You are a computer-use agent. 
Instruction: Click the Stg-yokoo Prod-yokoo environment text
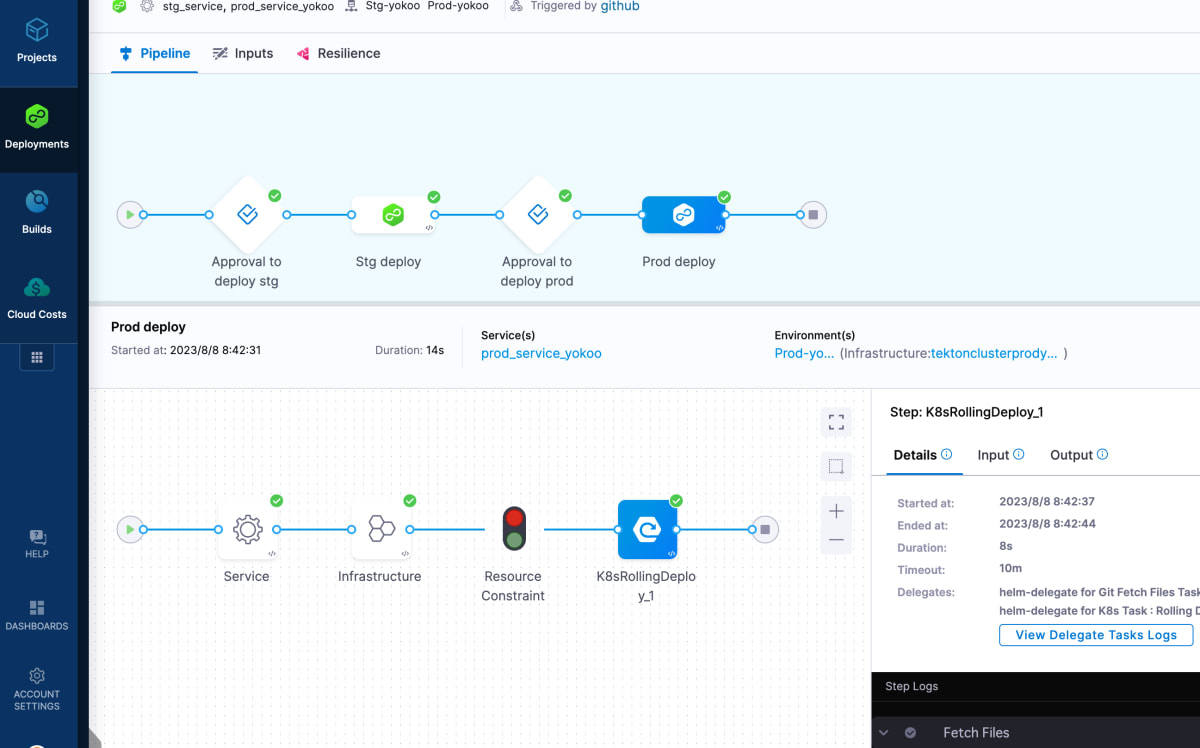click(x=427, y=6)
